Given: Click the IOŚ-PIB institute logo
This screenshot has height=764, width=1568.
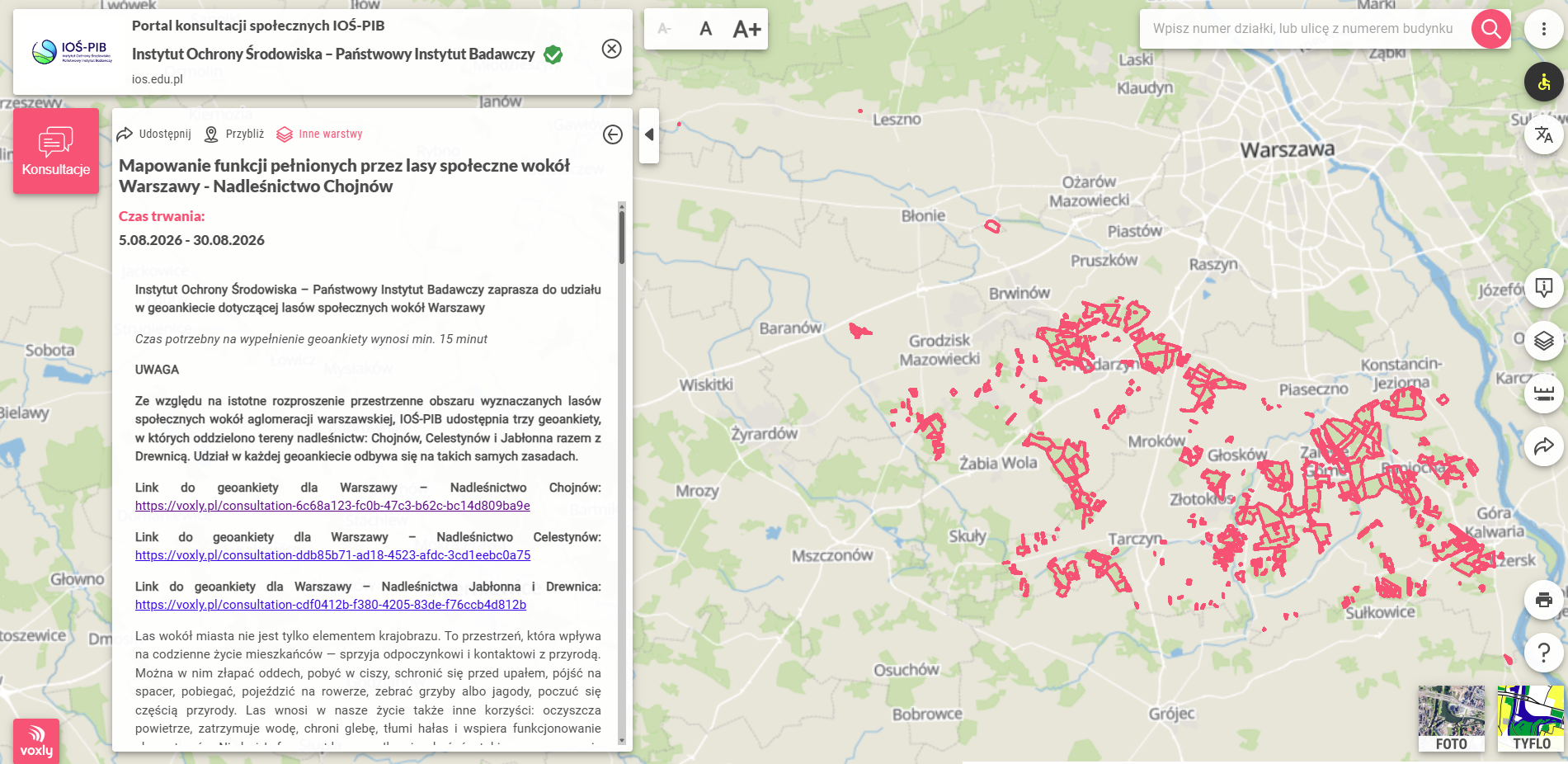Looking at the screenshot, I should tap(73, 52).
